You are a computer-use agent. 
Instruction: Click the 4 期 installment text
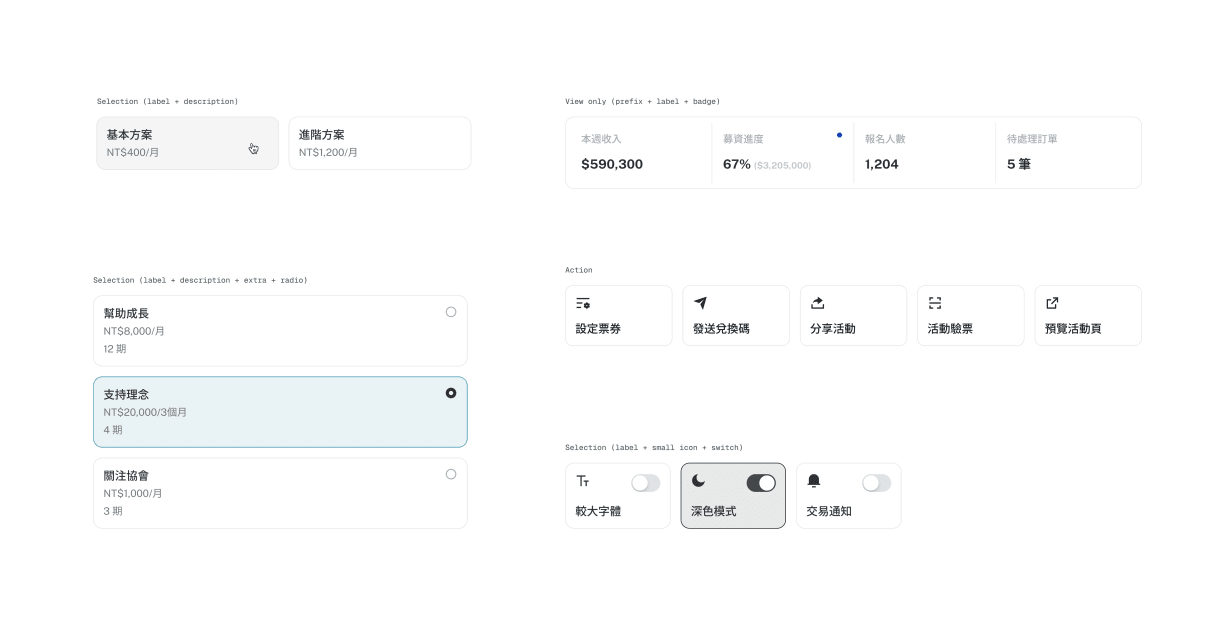113,430
